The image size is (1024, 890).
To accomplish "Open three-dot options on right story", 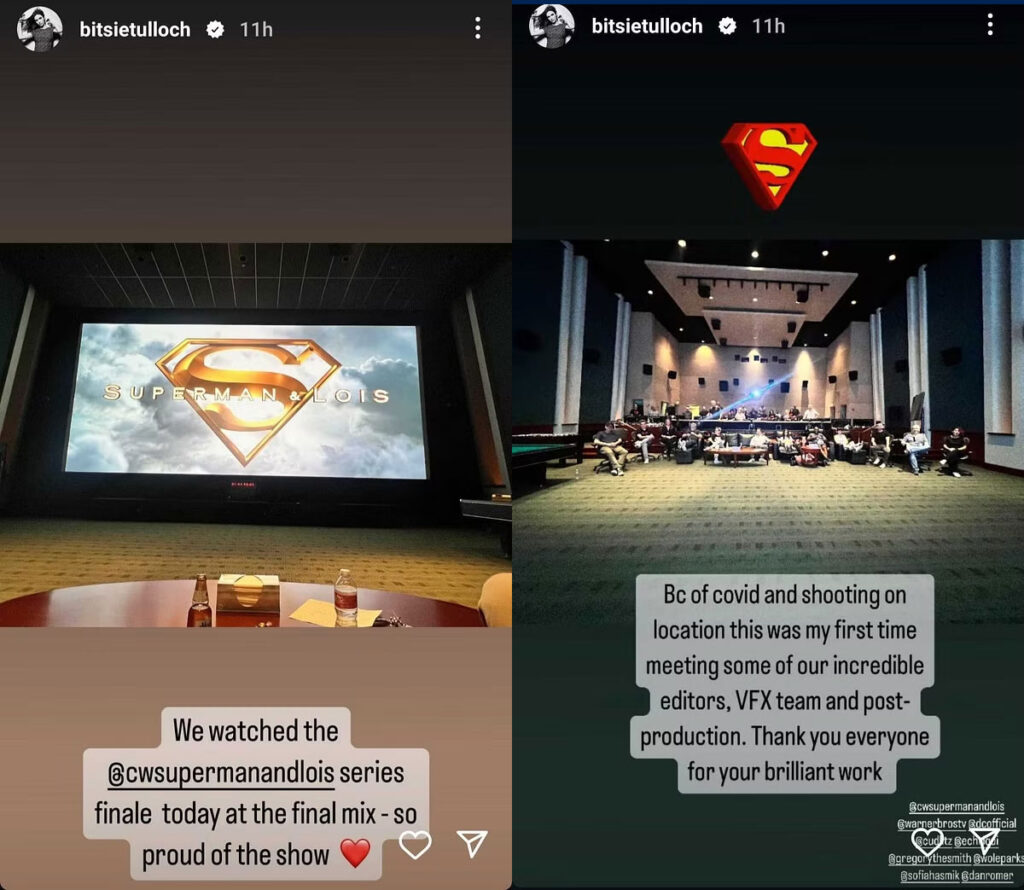I will (990, 25).
